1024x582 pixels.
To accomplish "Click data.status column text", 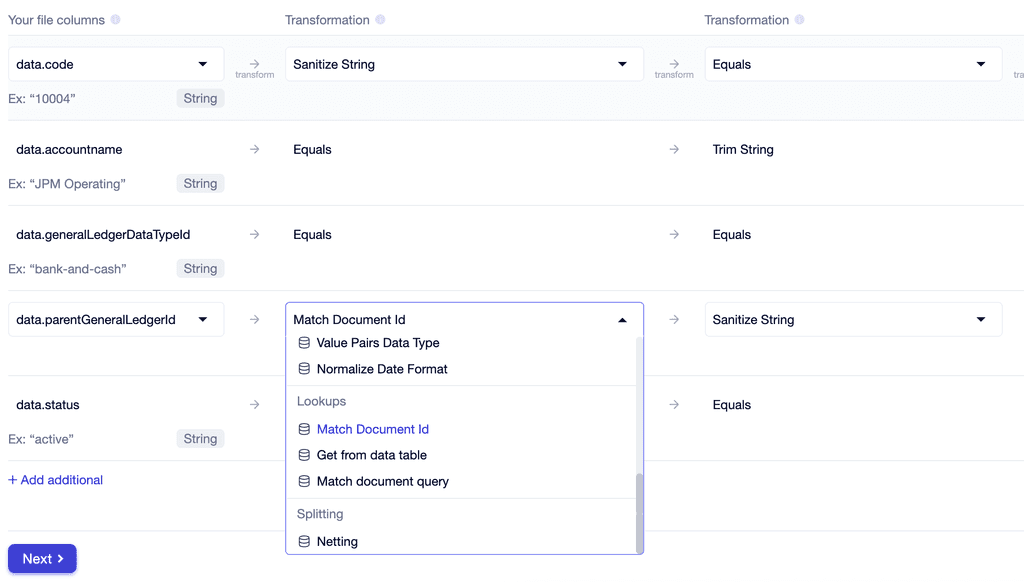I will click(x=48, y=405).
